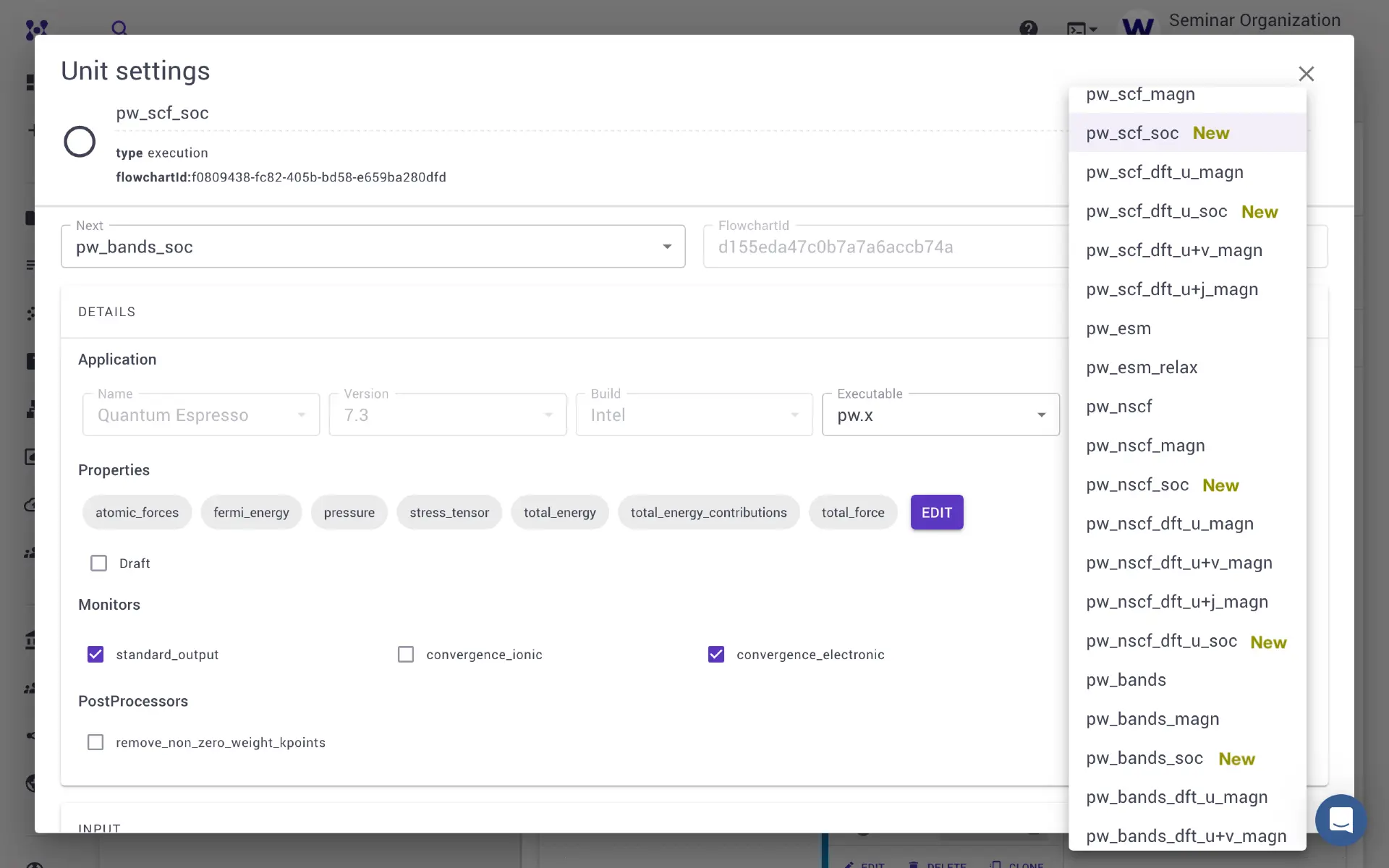Select pw_nscf_soc from the list

1136,485
